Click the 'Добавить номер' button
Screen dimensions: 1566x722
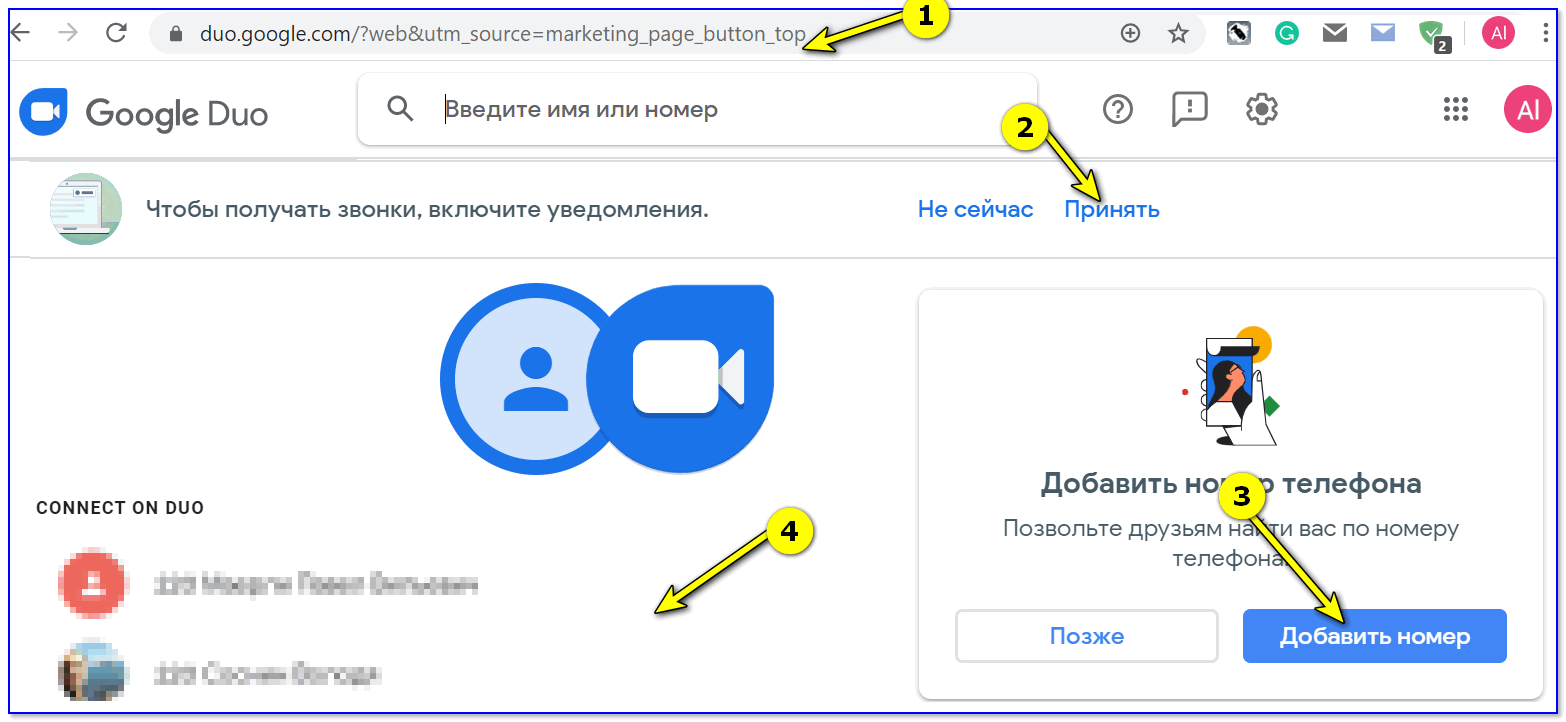coord(1375,636)
